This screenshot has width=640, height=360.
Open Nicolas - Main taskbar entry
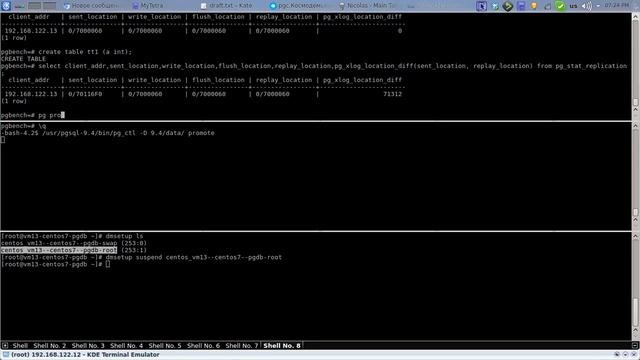pos(367,6)
